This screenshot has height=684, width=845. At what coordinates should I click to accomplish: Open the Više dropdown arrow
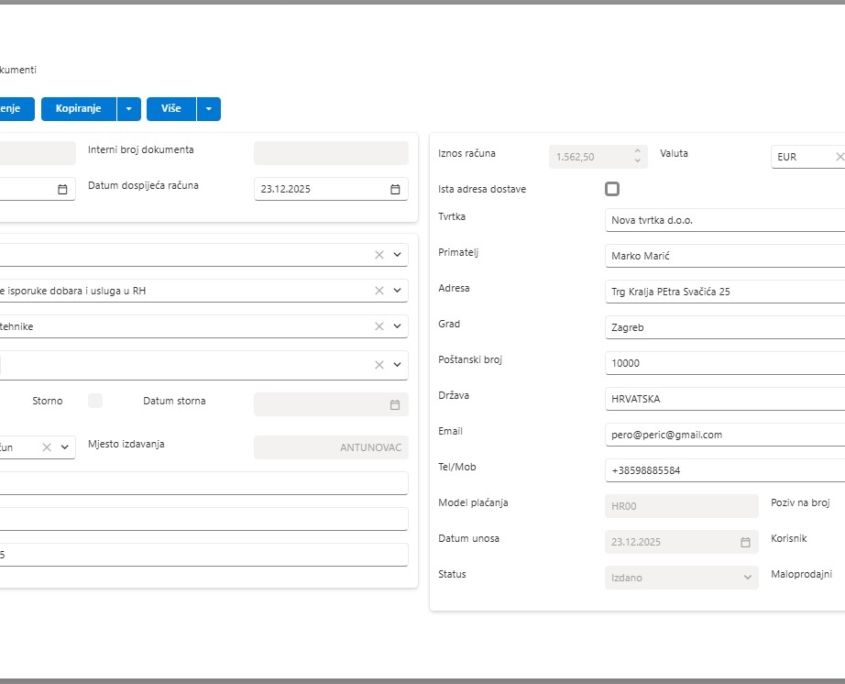208,109
